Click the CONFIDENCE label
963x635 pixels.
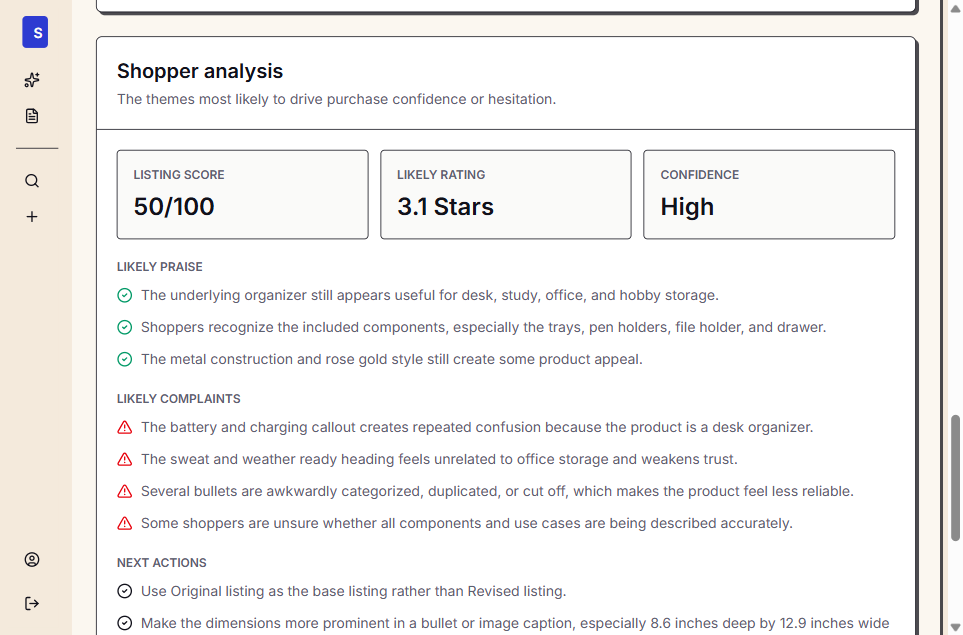tap(700, 175)
